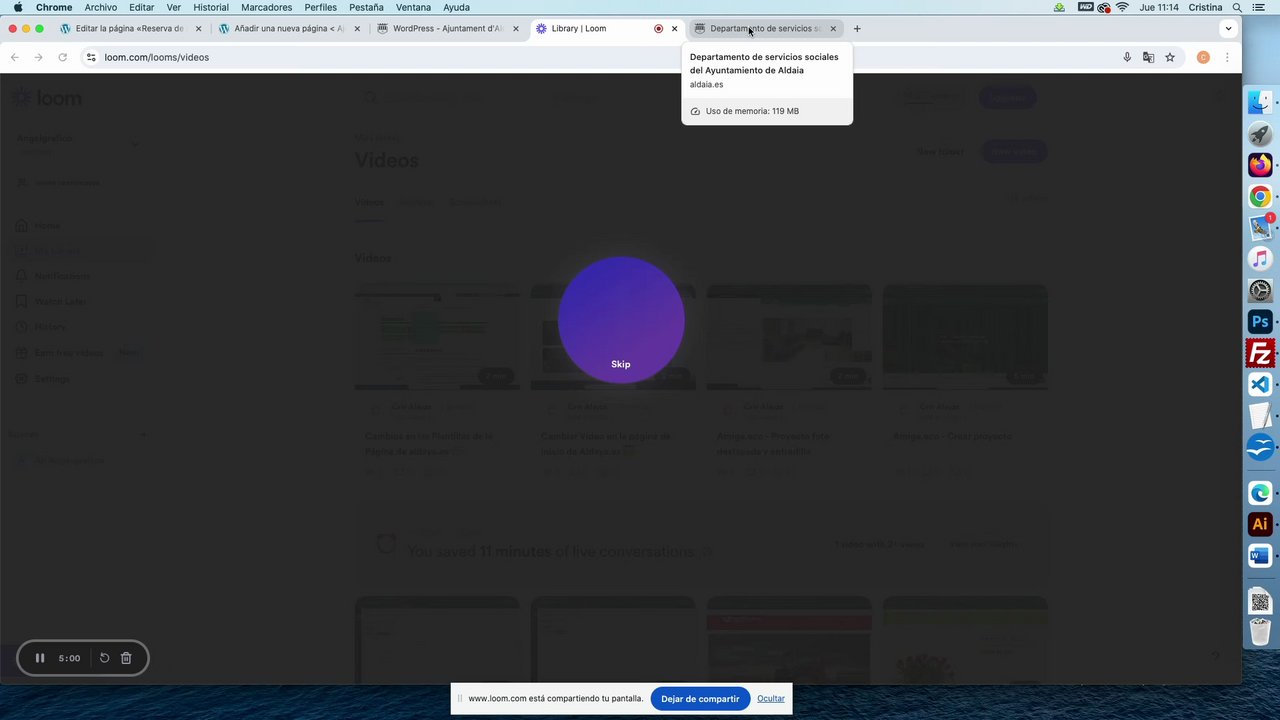The height and width of the screenshot is (720, 1280).
Task: Skip the Loom recording countdown
Action: pyautogui.click(x=621, y=364)
